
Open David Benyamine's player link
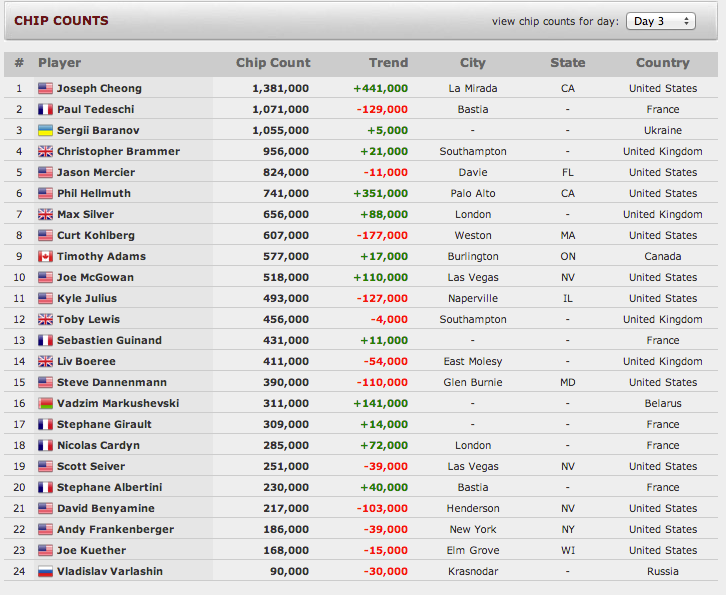click(x=106, y=508)
